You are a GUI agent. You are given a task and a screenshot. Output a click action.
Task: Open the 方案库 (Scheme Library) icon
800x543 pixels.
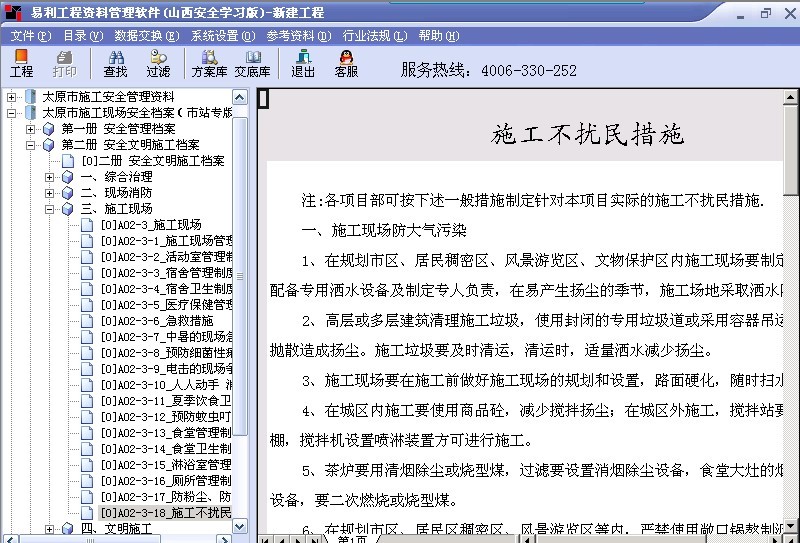coord(209,64)
